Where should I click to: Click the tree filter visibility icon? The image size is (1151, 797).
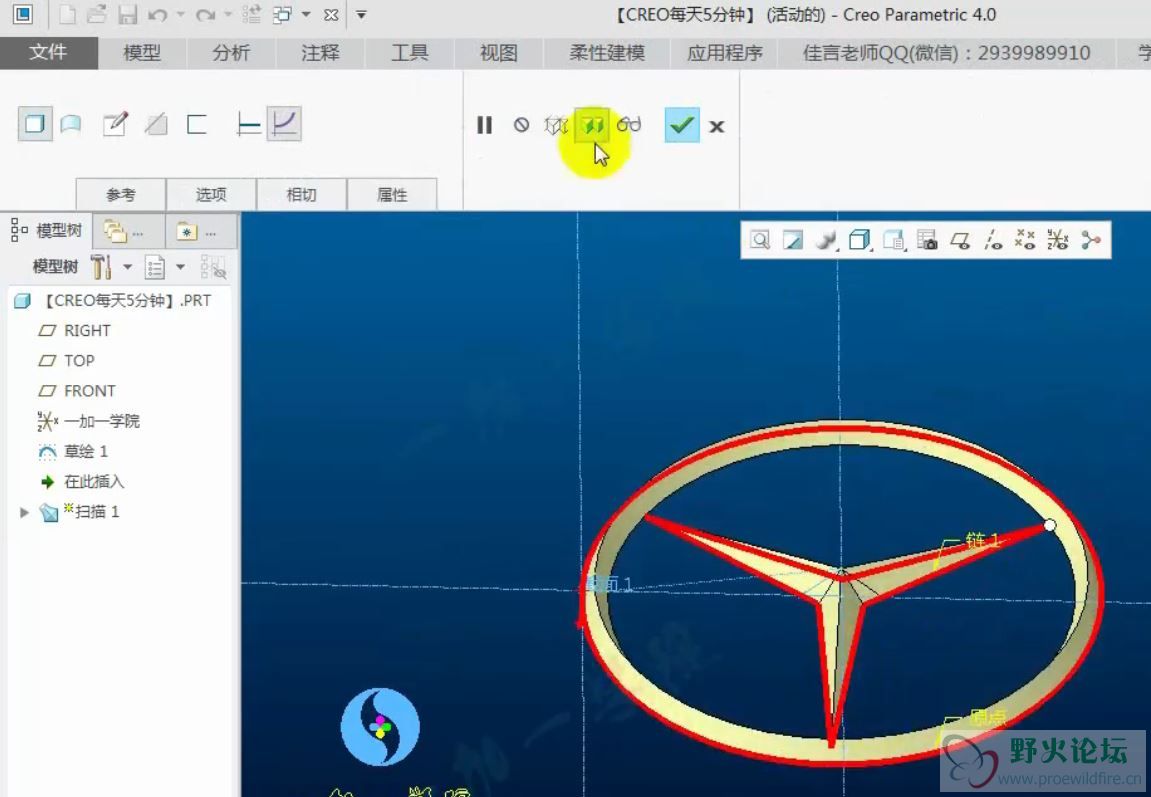click(213, 267)
